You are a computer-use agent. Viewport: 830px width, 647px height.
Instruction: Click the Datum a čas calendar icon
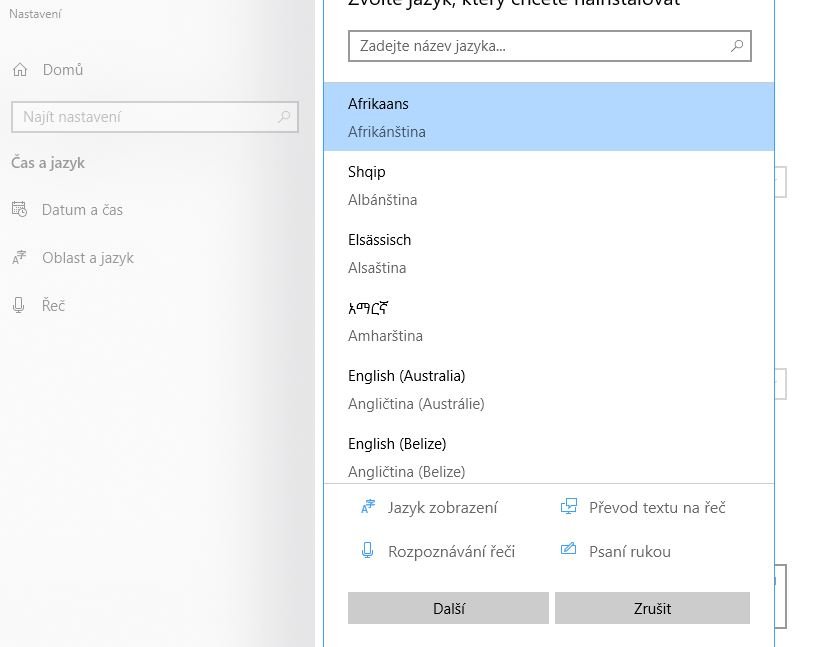pyautogui.click(x=20, y=210)
